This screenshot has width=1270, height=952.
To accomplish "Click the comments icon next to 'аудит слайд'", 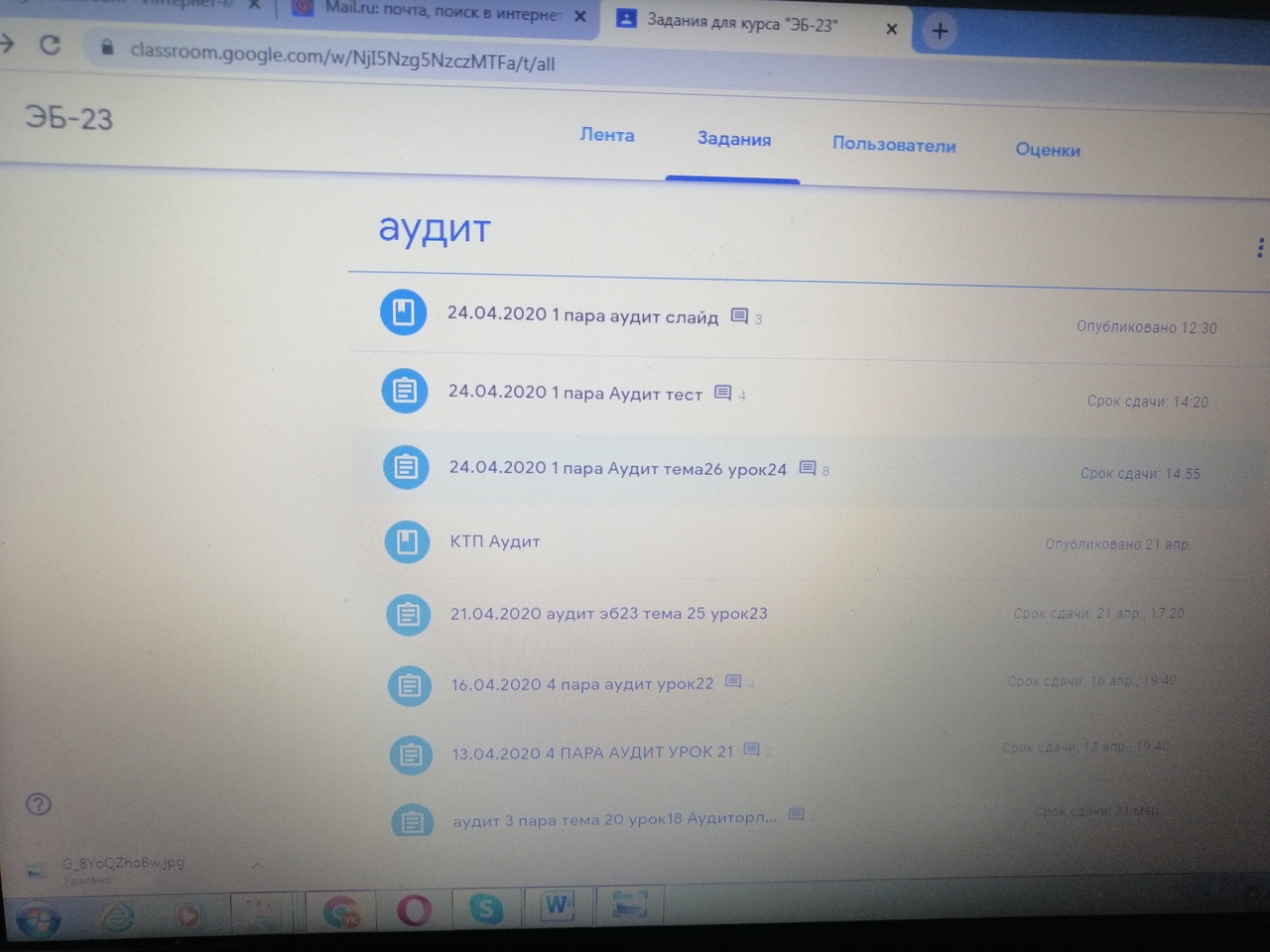I will click(739, 316).
